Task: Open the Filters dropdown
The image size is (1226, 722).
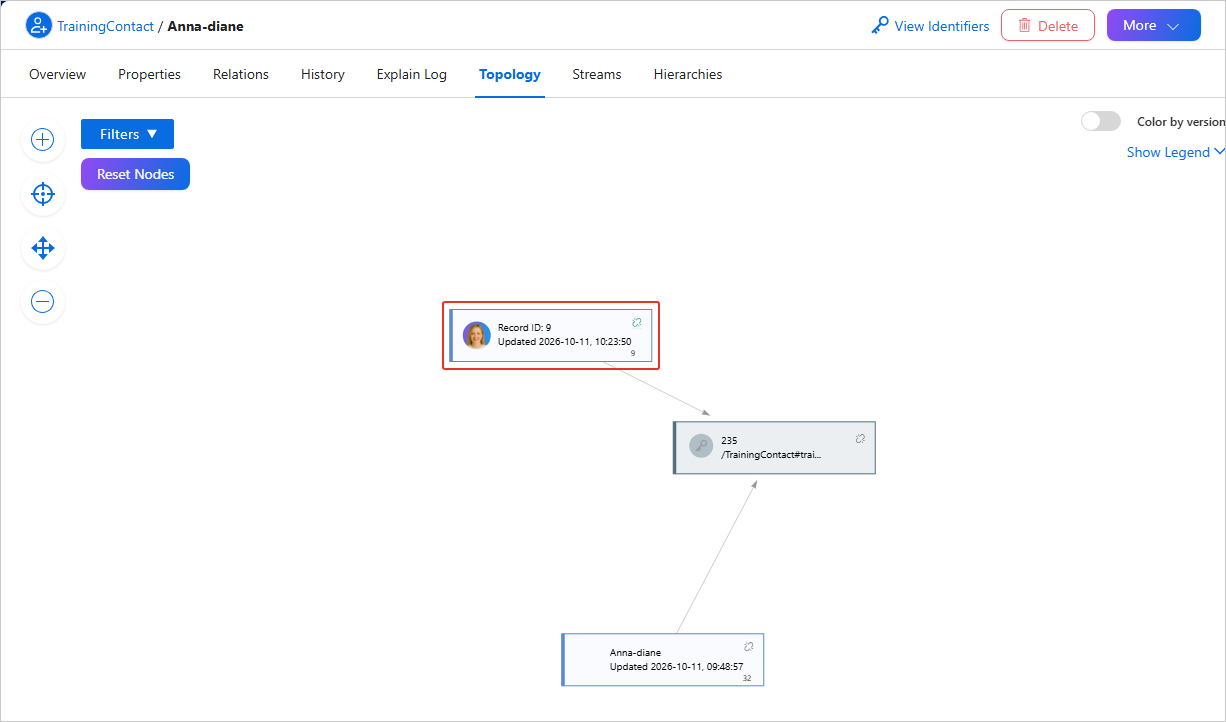Action: coord(127,134)
